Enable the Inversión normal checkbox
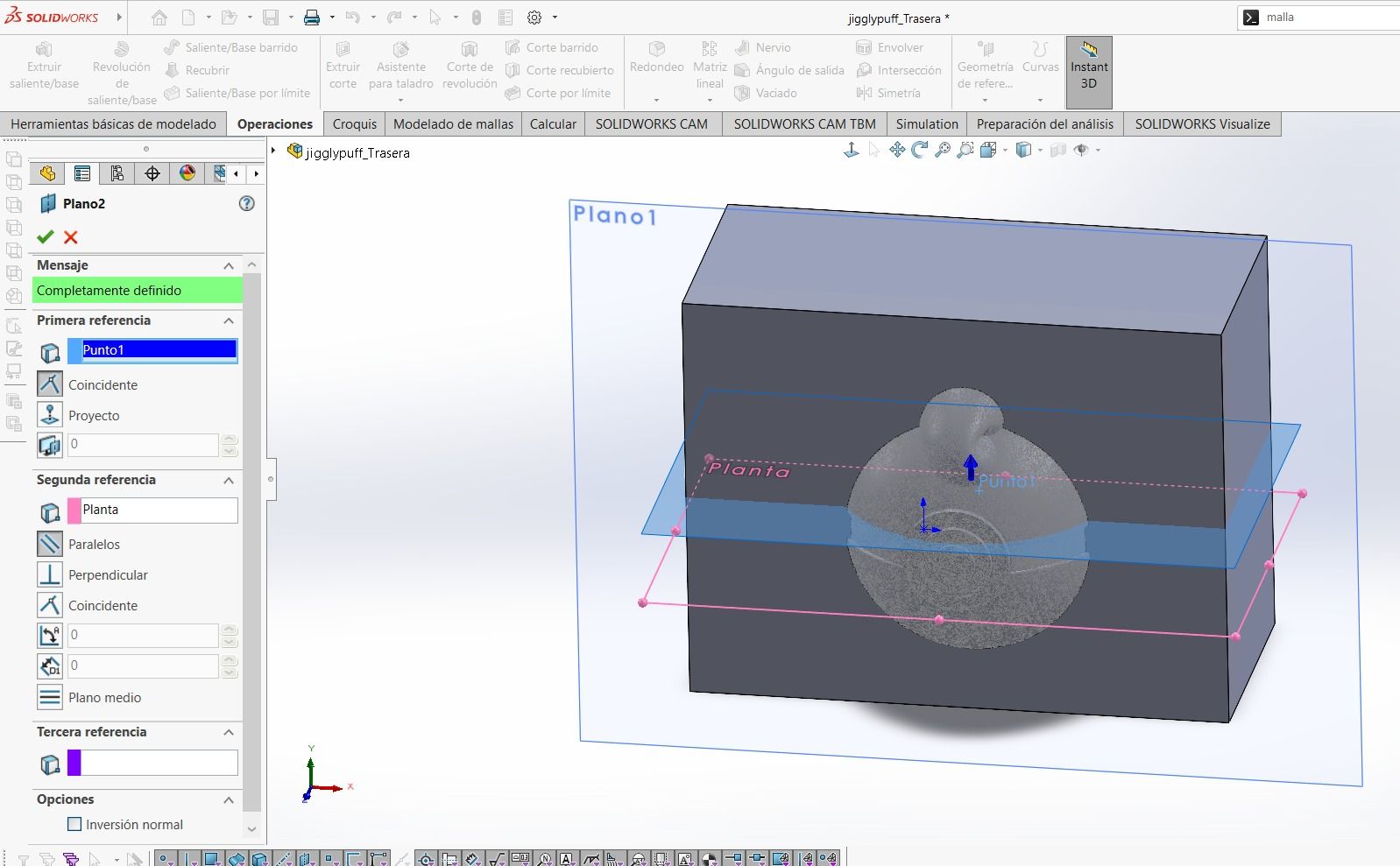The image size is (1400, 866). point(74,824)
